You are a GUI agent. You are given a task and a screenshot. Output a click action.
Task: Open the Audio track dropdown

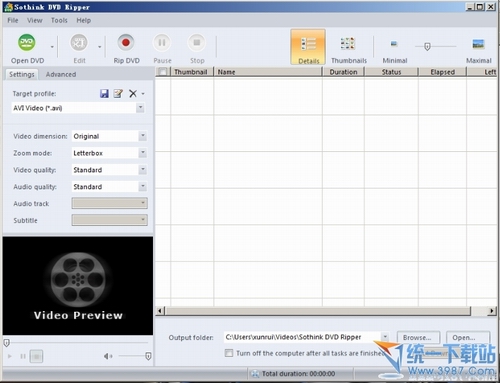coord(109,203)
